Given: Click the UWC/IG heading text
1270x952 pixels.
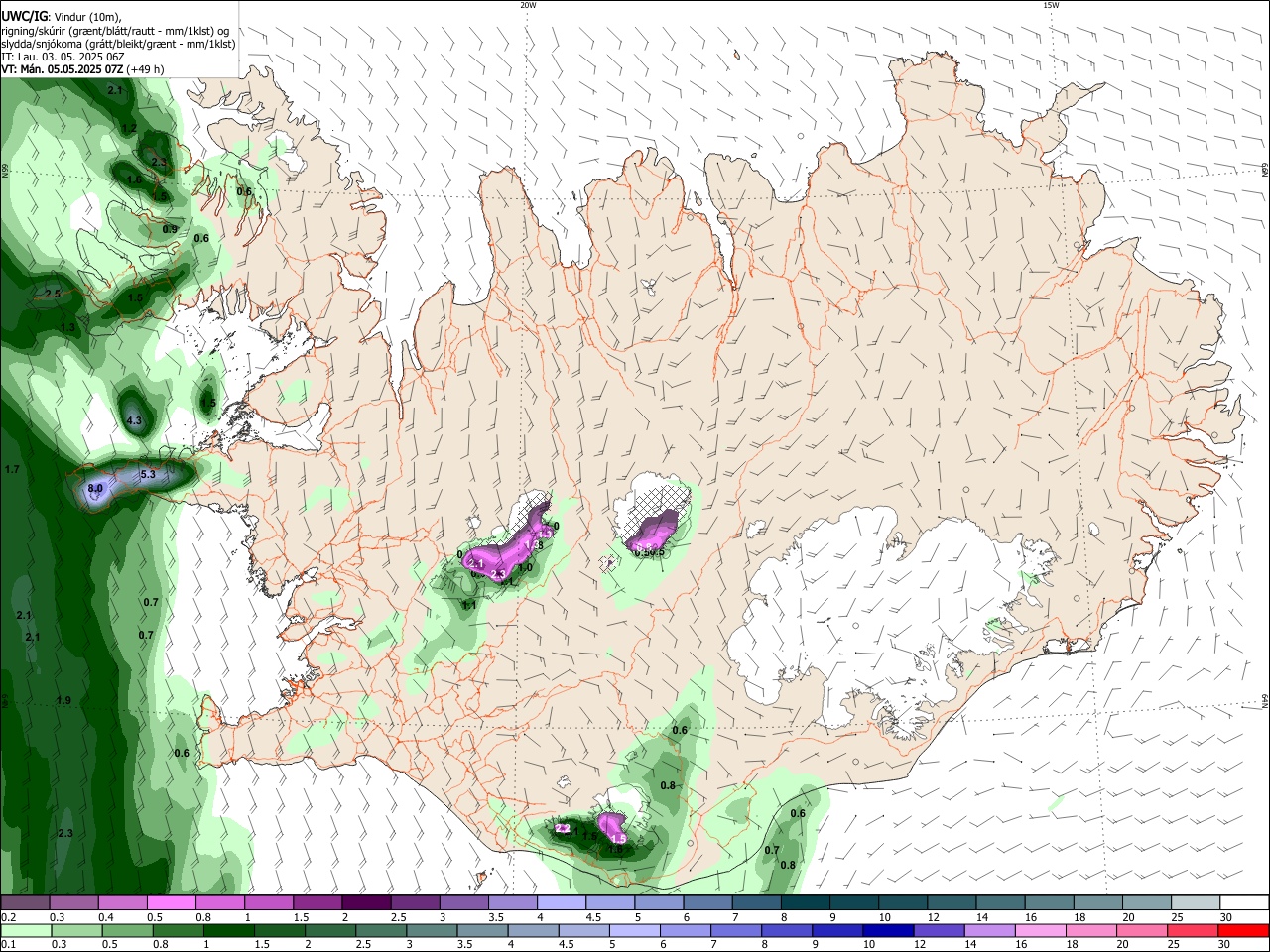Looking at the screenshot, I should tap(23, 17).
